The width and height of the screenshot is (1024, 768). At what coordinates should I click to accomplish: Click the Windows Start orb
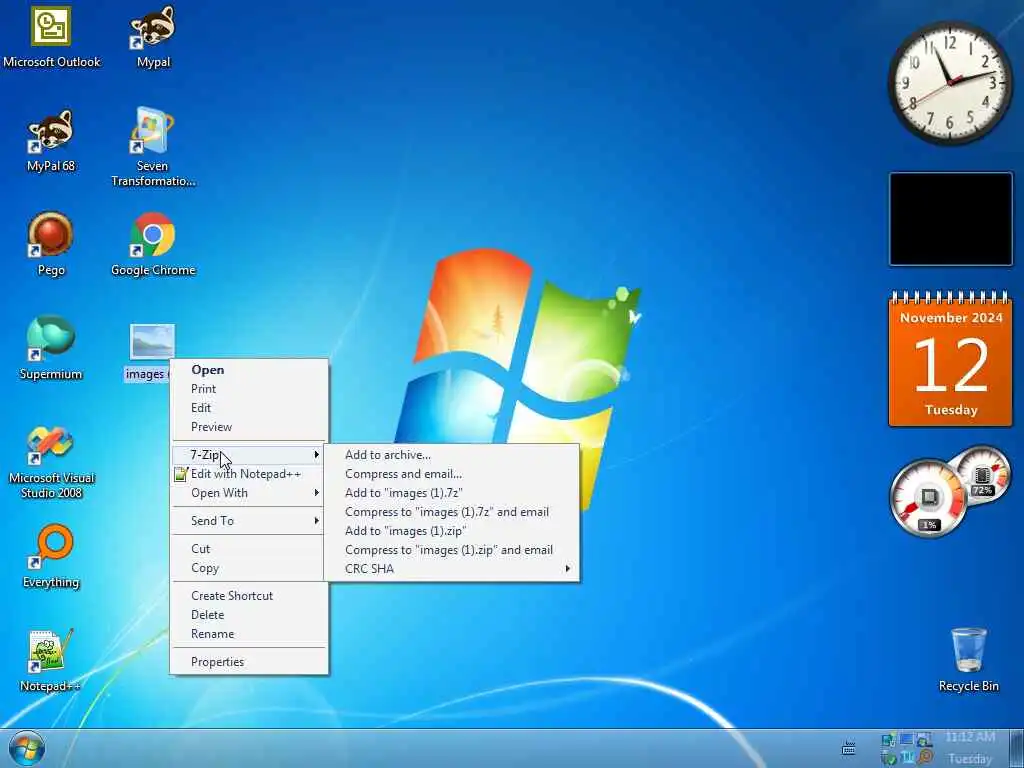(27, 748)
